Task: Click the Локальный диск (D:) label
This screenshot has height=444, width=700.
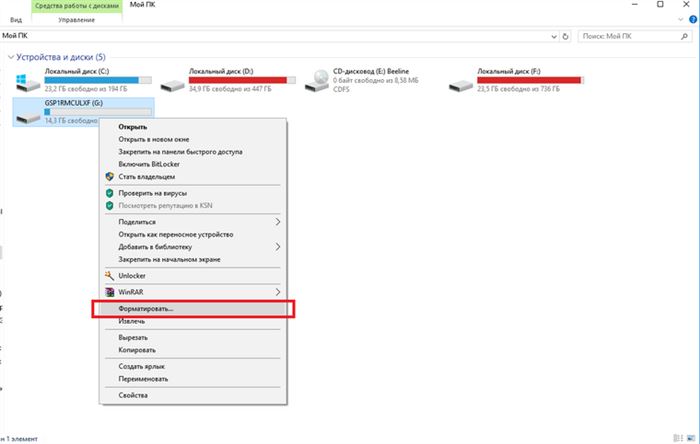Action: (221, 71)
